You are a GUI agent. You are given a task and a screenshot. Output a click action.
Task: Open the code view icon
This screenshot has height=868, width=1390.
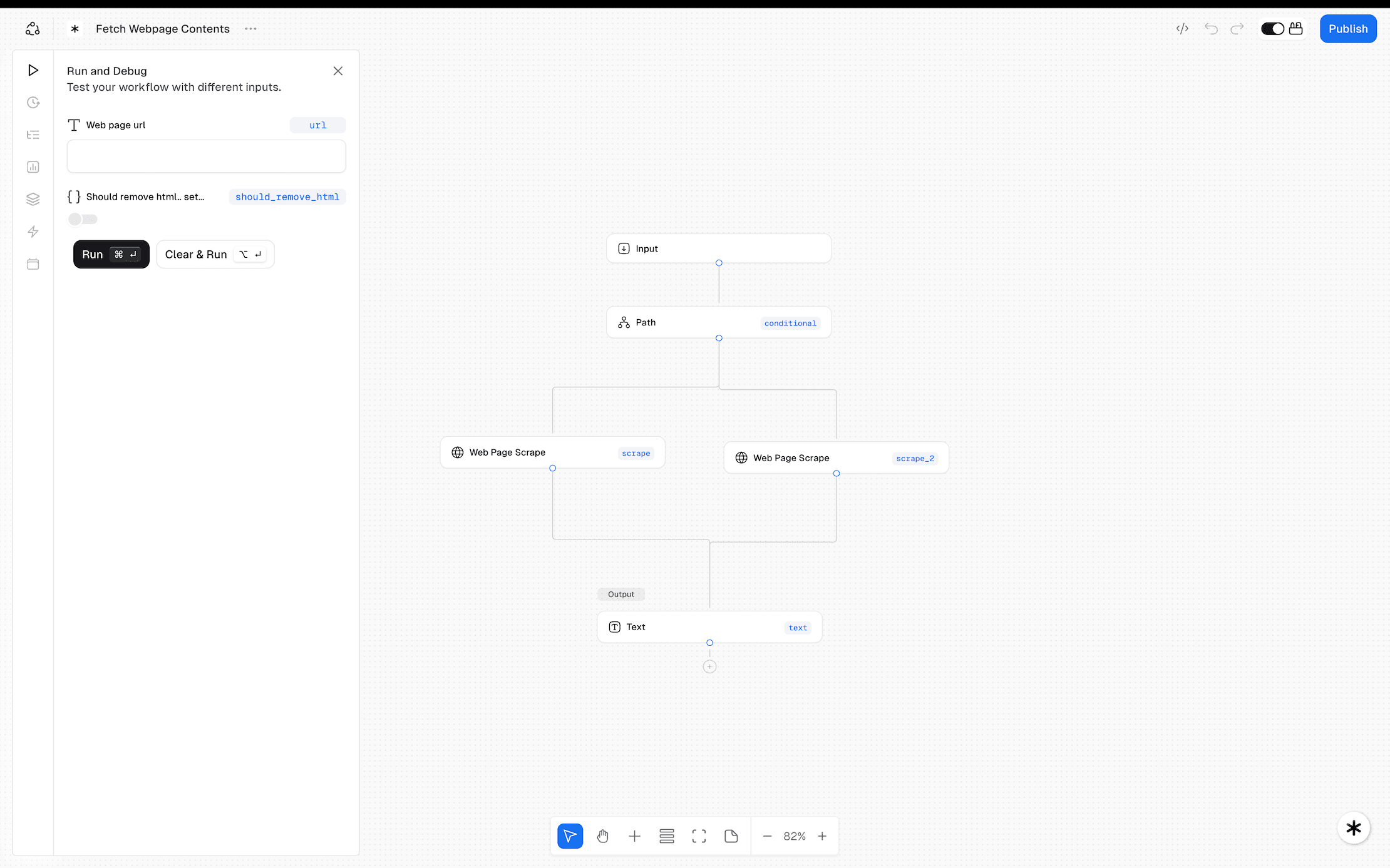point(1182,29)
